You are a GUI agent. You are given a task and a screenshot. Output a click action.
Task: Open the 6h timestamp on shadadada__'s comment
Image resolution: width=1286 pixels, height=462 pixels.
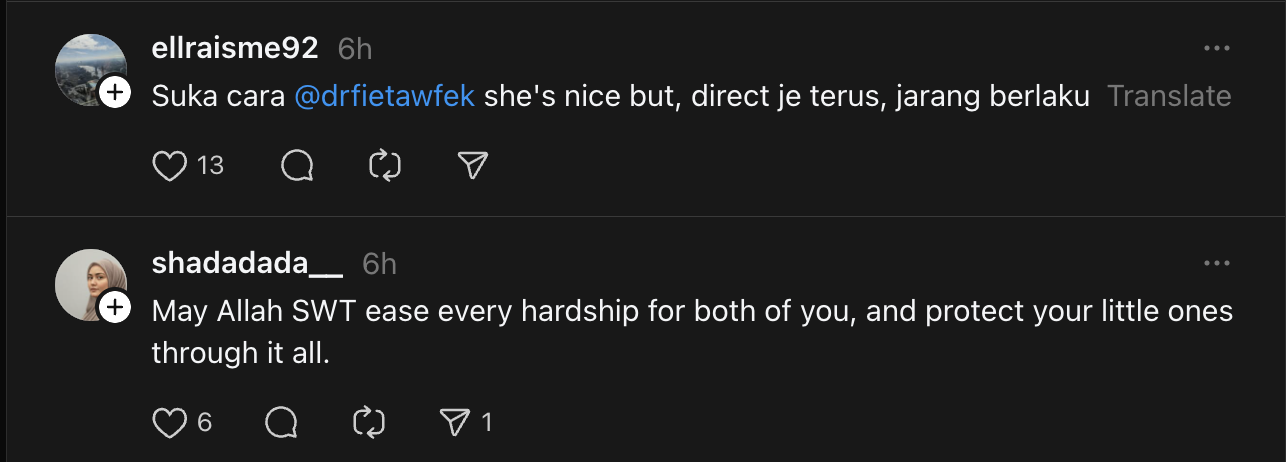click(x=379, y=263)
